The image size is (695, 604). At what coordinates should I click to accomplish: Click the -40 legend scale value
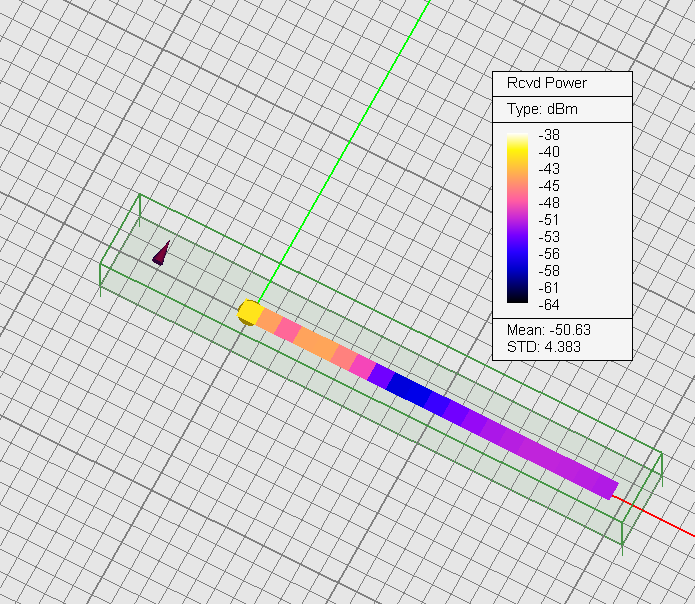[549, 152]
